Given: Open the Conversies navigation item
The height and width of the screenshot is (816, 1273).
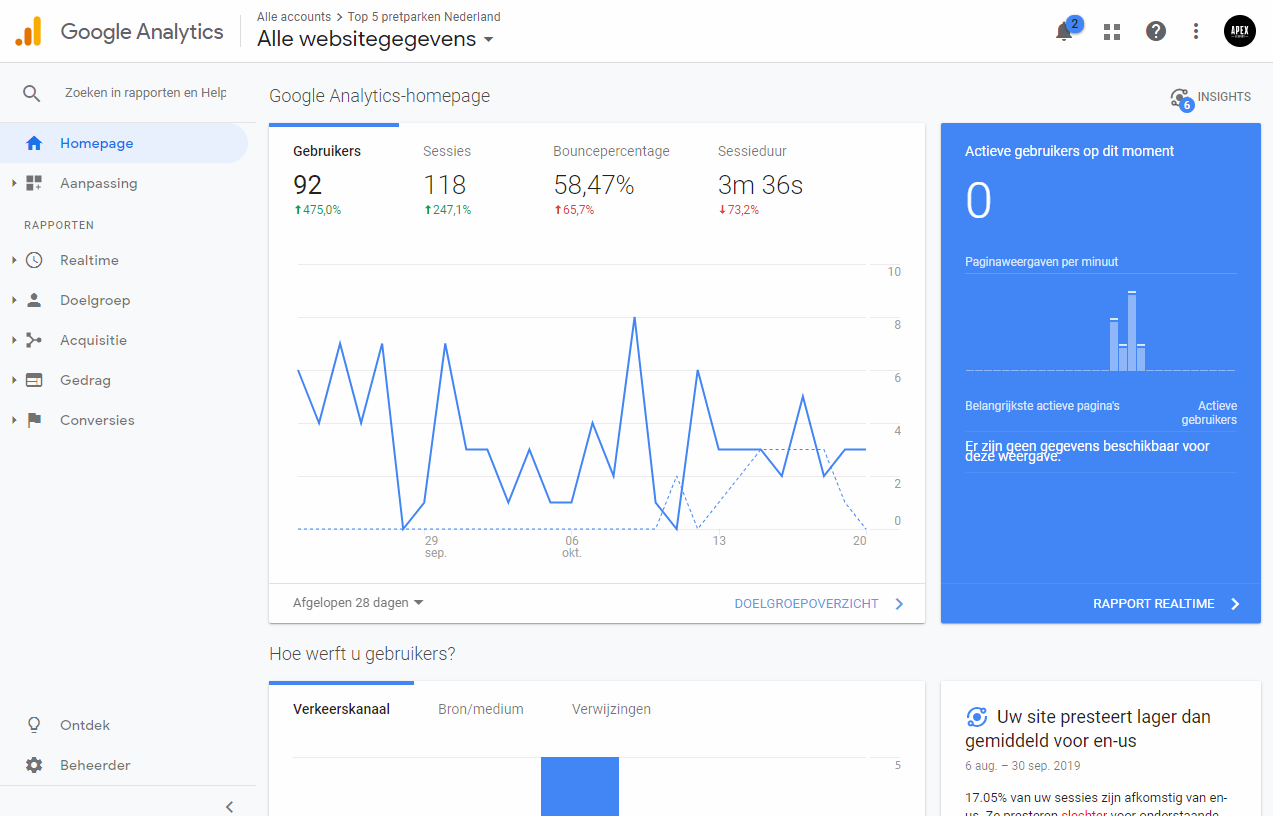Looking at the screenshot, I should tap(124, 420).
